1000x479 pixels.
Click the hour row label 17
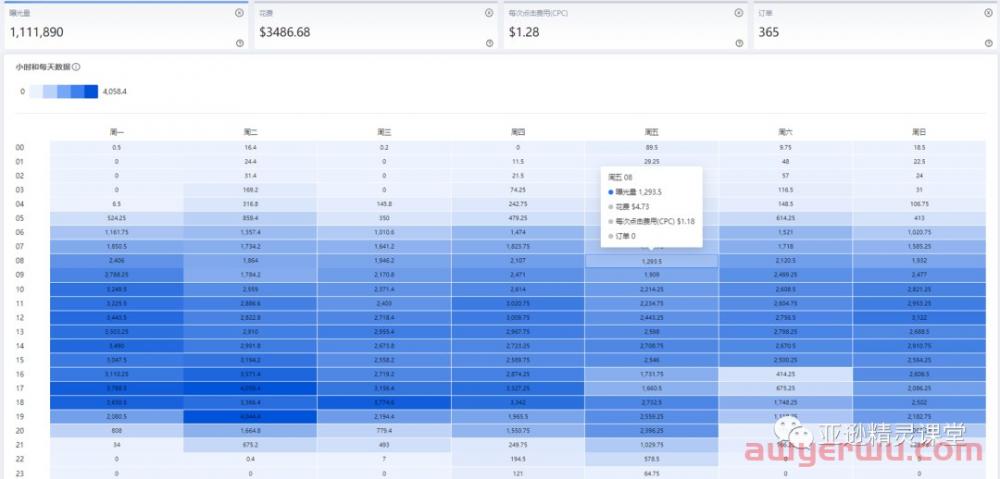point(19,388)
